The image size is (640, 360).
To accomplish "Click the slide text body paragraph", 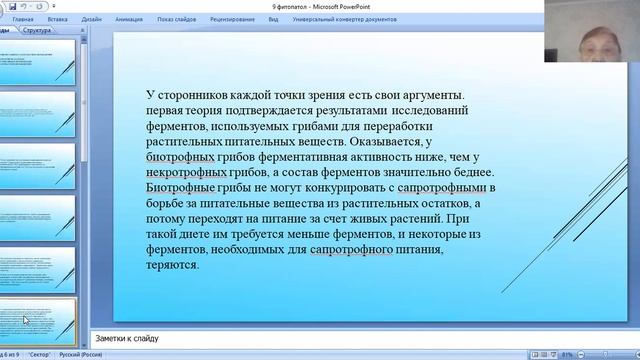I will pos(321,180).
